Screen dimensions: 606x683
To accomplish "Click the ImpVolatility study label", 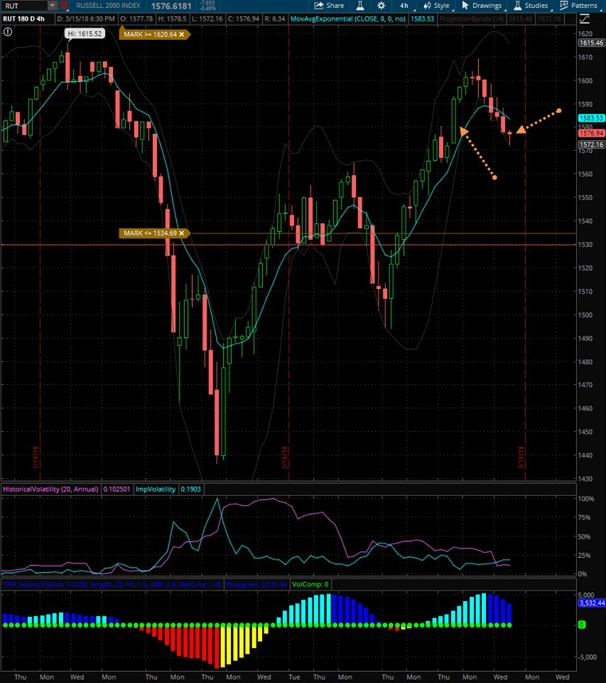I will [x=155, y=489].
